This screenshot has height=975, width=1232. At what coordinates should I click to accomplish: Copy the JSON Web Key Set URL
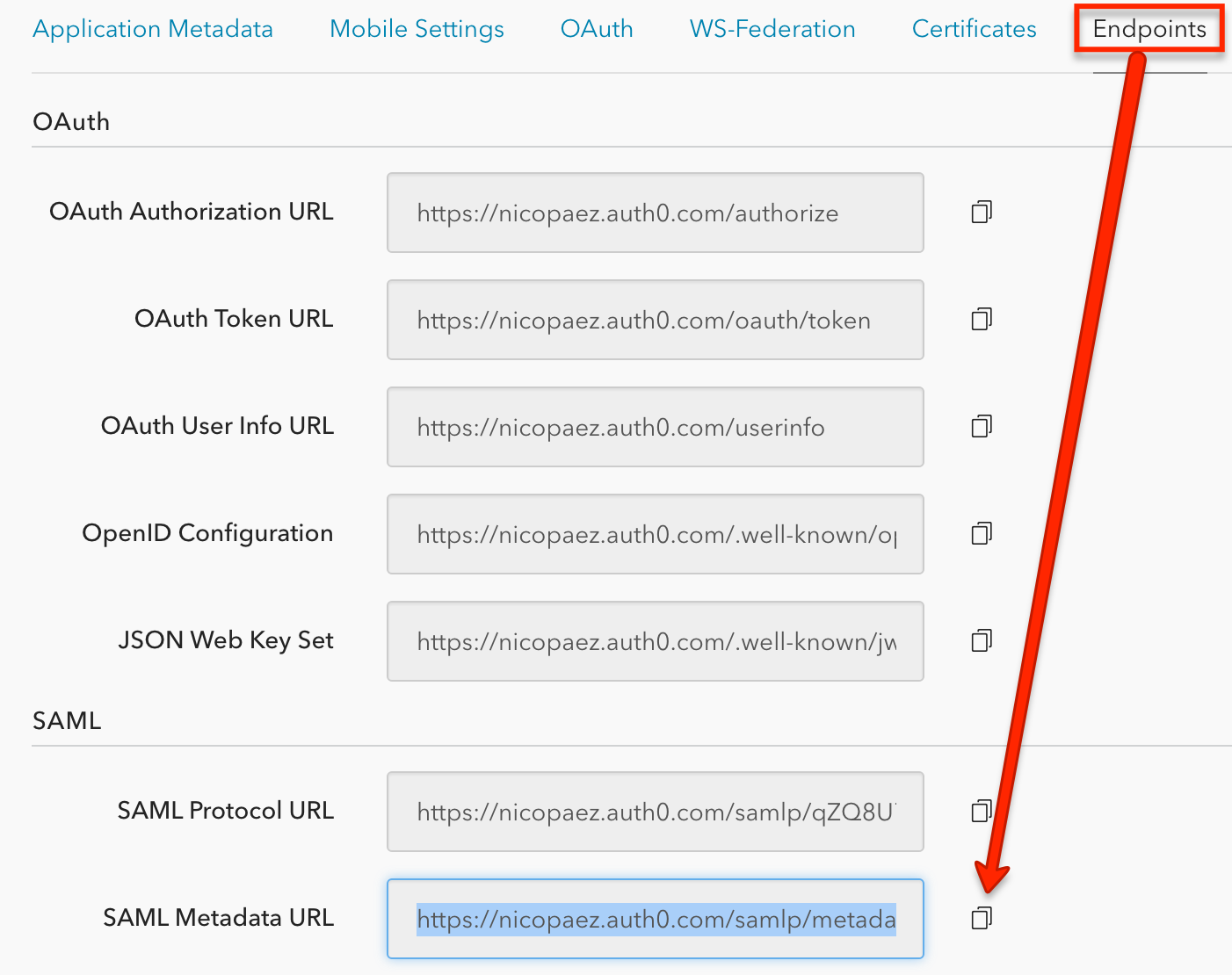pyautogui.click(x=982, y=640)
